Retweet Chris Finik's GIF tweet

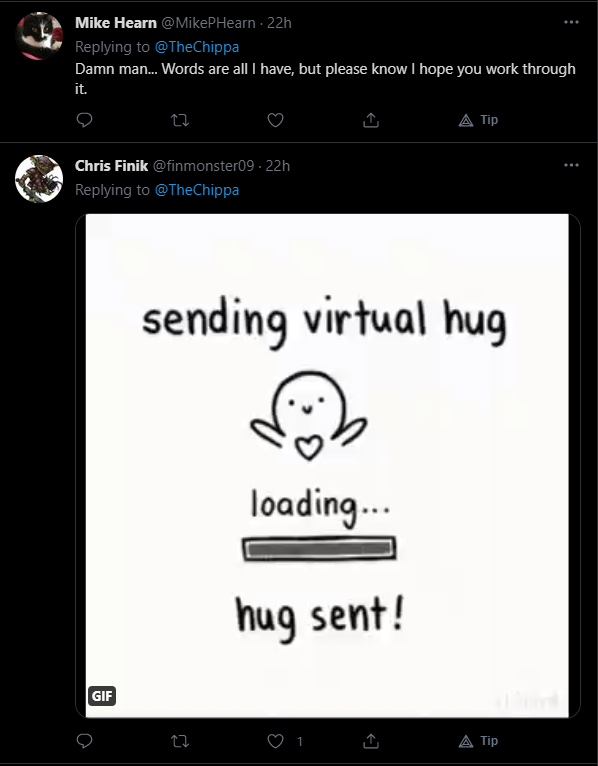pyautogui.click(x=180, y=741)
